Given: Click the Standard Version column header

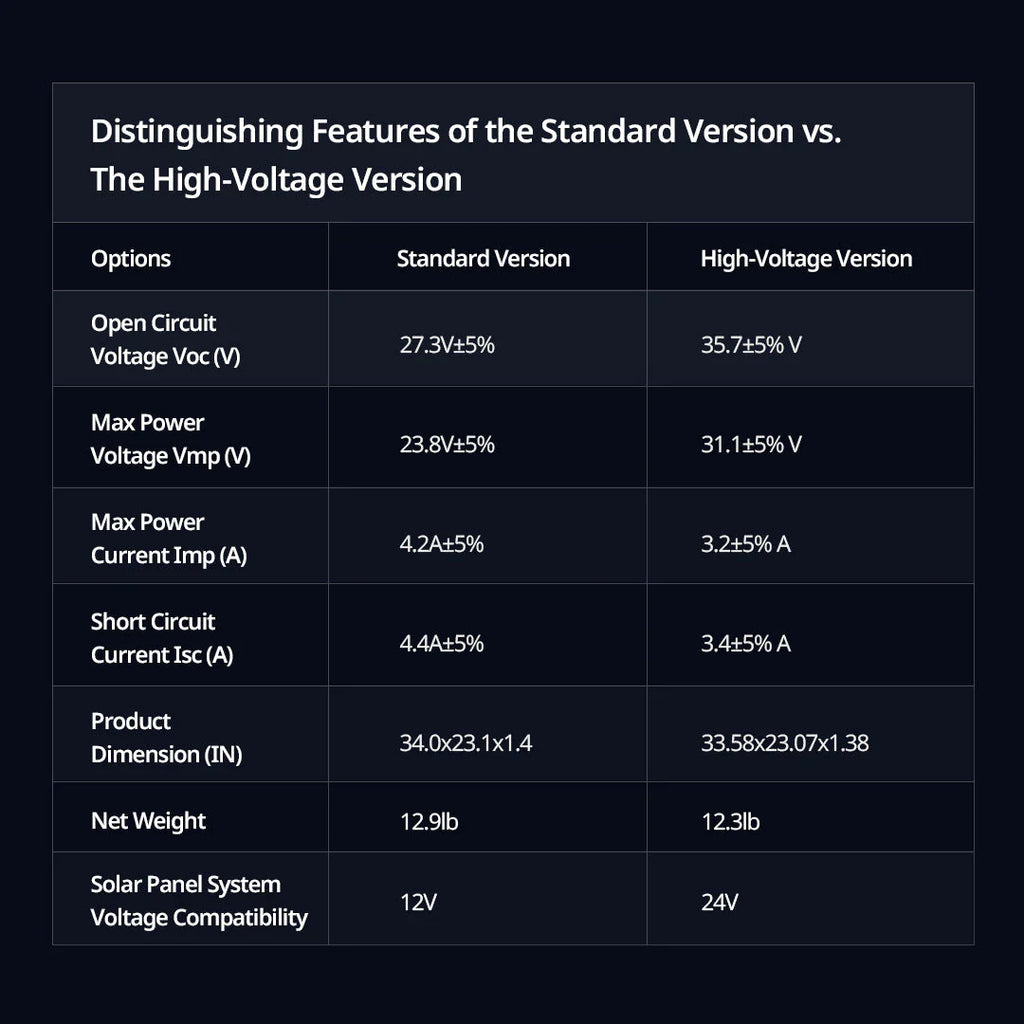Looking at the screenshot, I should tap(483, 258).
